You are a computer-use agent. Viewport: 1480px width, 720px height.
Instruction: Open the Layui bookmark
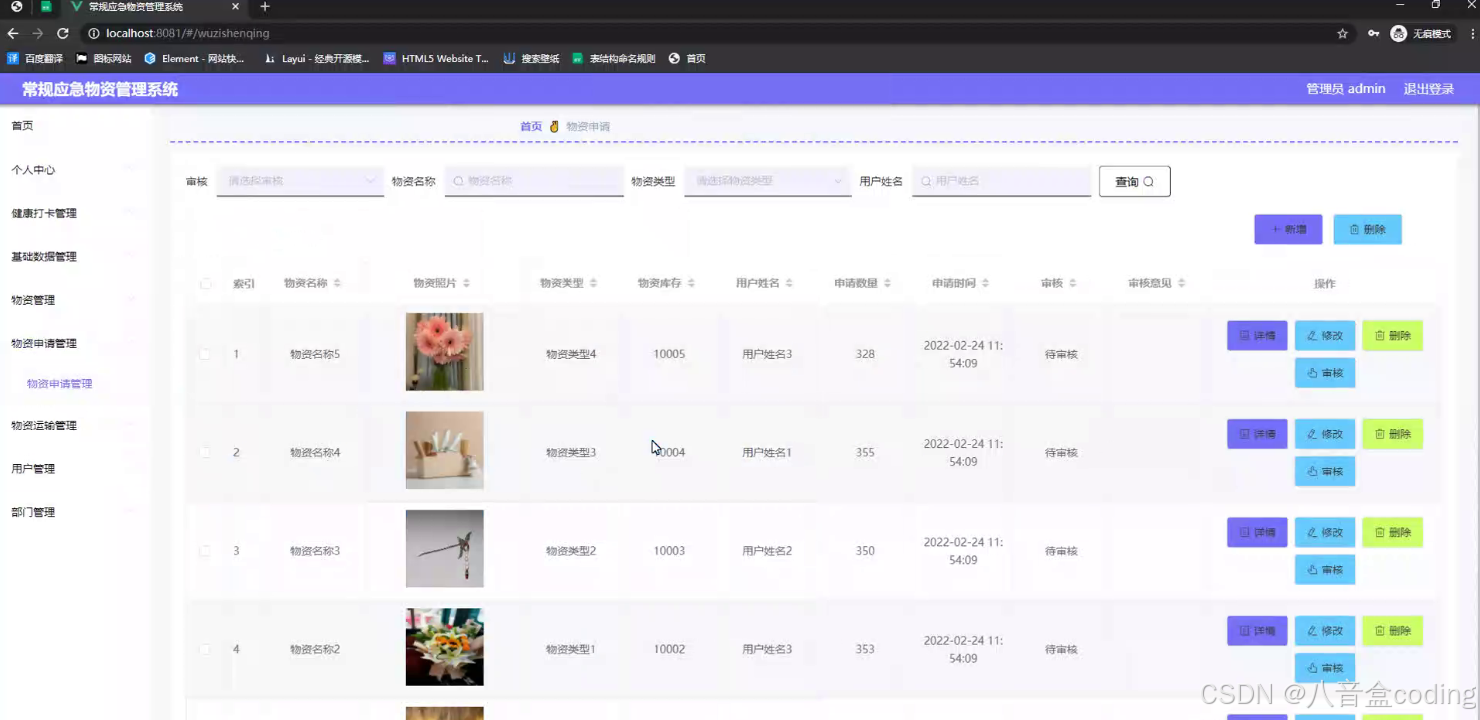tap(316, 58)
